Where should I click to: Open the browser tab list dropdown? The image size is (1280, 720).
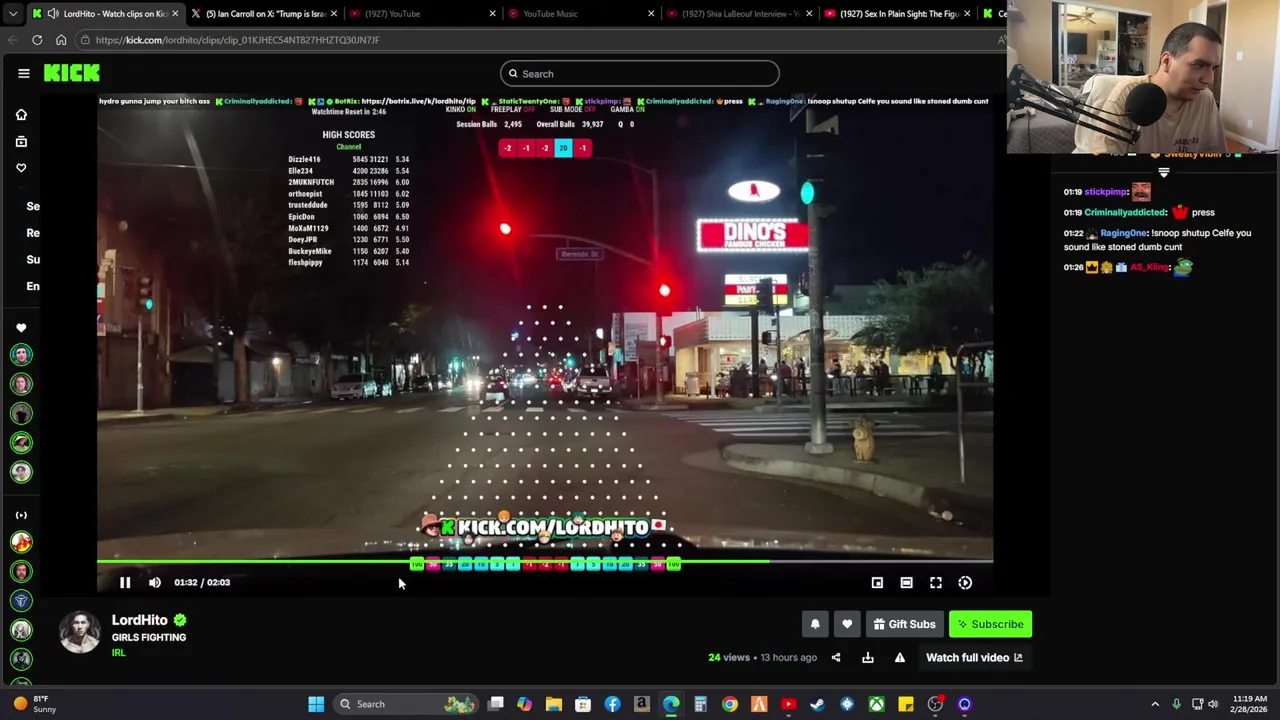pyautogui.click(x=13, y=14)
